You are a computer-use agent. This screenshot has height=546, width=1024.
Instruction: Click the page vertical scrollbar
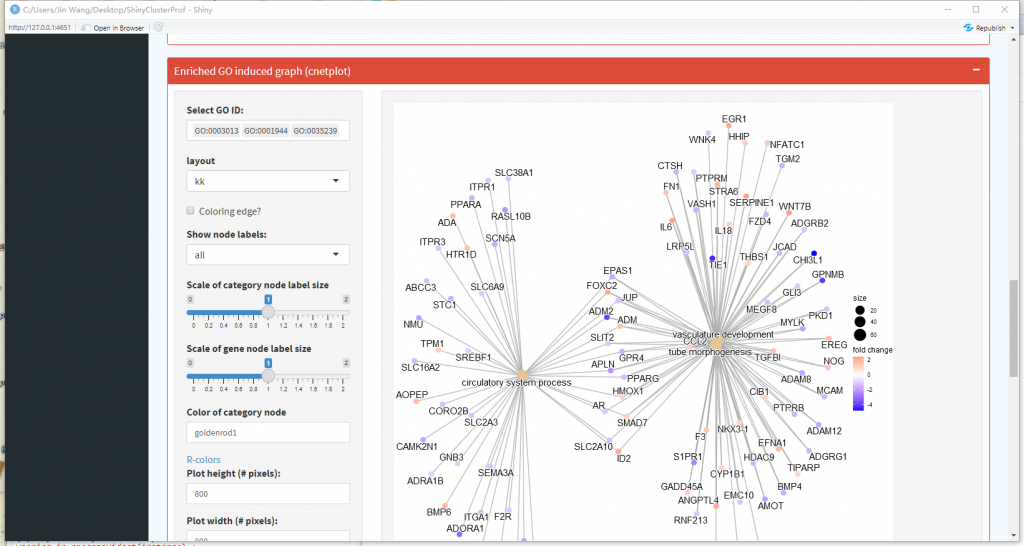click(x=1013, y=327)
